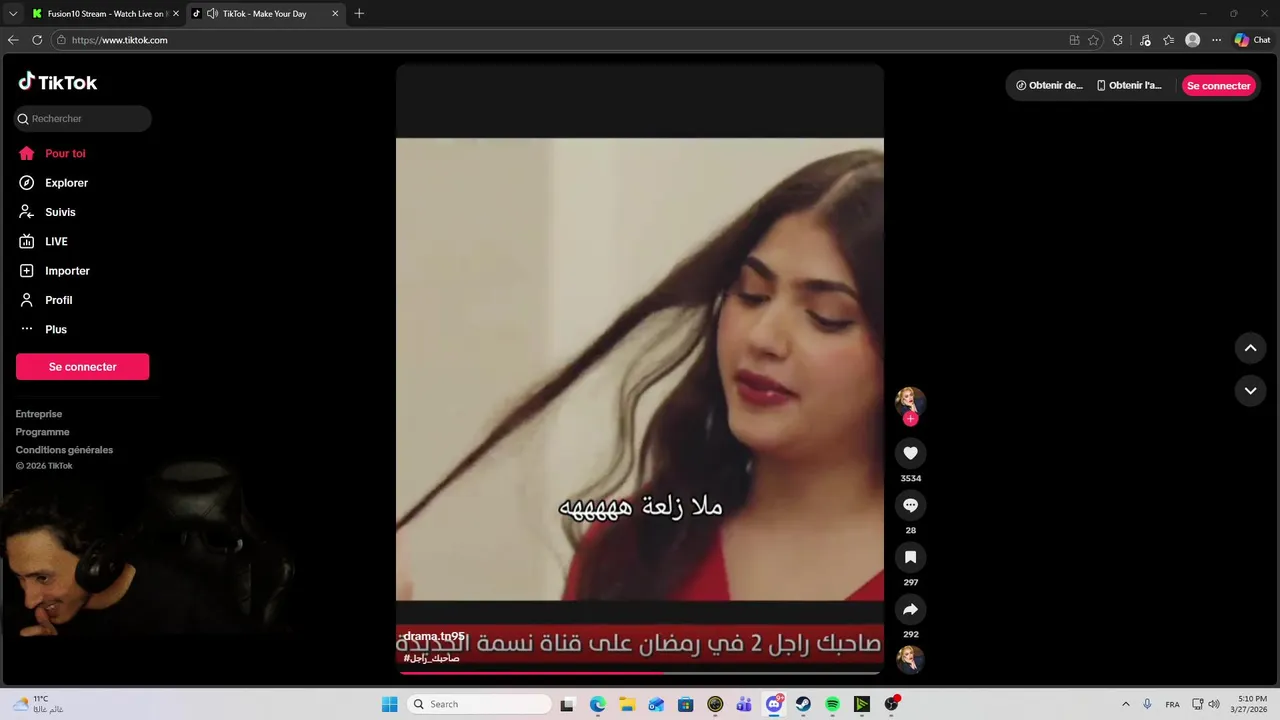Open the comments bubble icon
This screenshot has width=1280, height=720.
(x=910, y=505)
